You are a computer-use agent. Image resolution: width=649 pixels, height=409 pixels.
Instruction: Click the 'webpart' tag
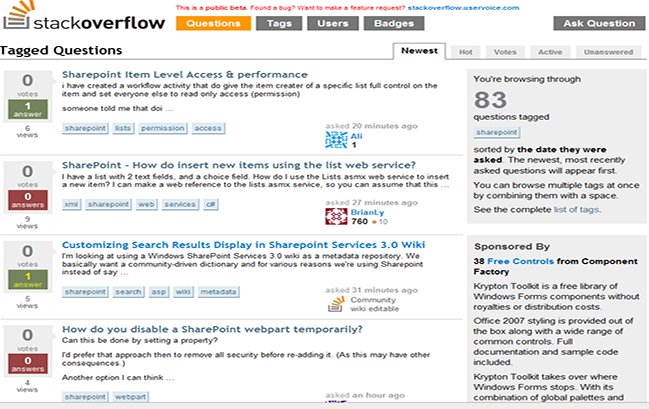tap(130, 397)
